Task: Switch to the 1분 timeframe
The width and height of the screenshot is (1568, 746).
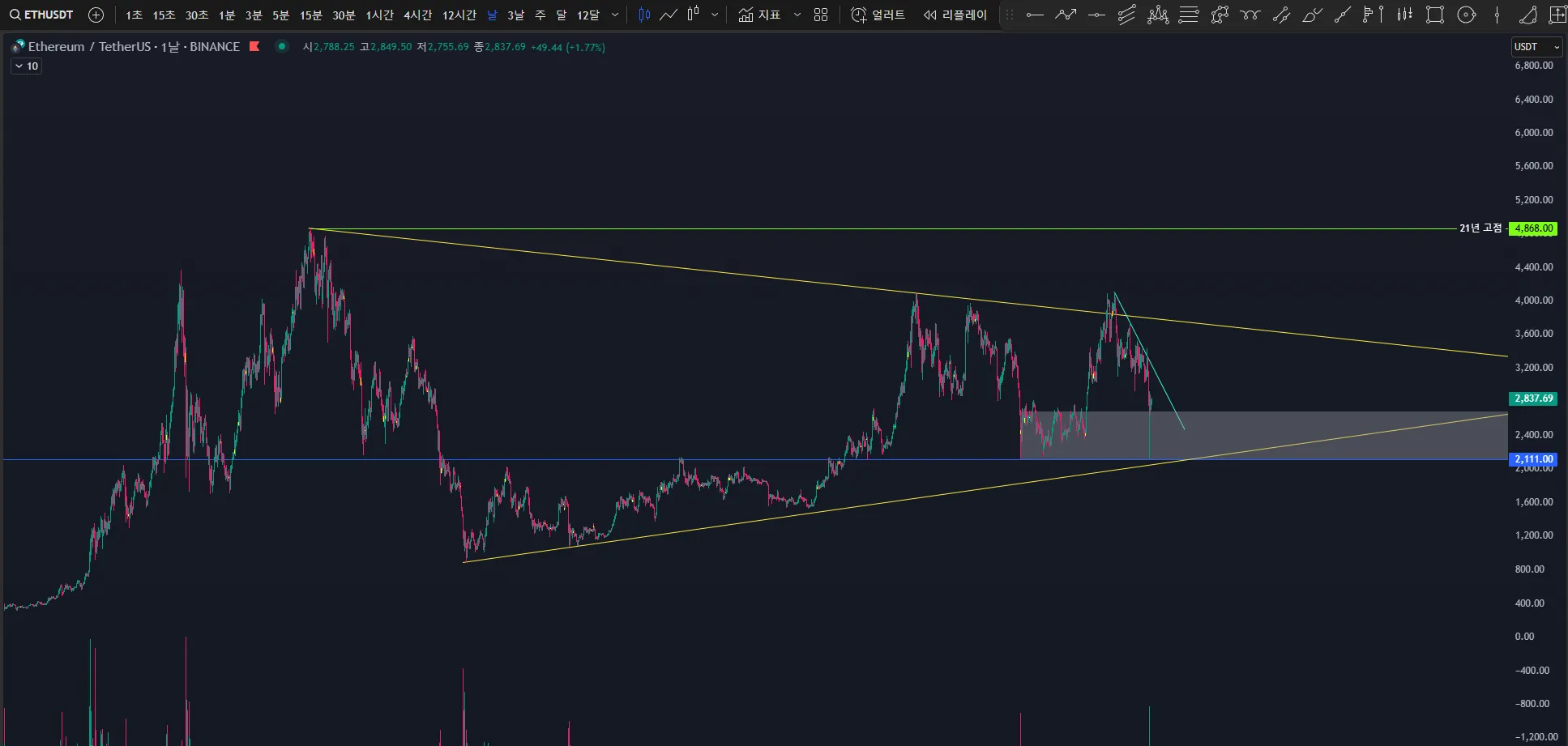Action: [x=227, y=15]
